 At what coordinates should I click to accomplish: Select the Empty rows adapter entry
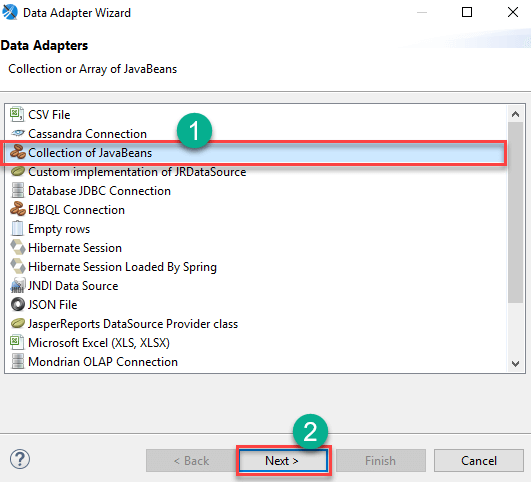point(59,229)
